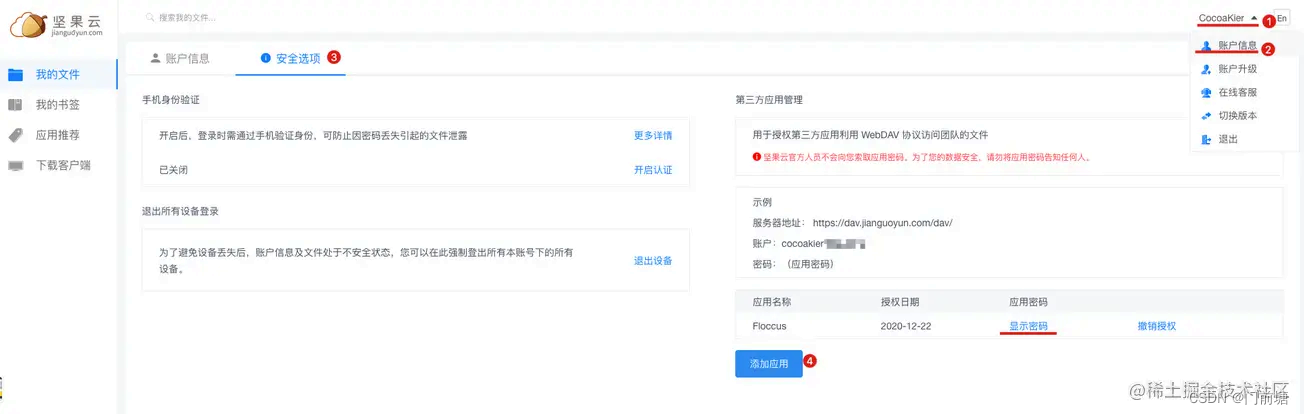
Task: Click the 授权日期 column header
Action: (x=900, y=301)
